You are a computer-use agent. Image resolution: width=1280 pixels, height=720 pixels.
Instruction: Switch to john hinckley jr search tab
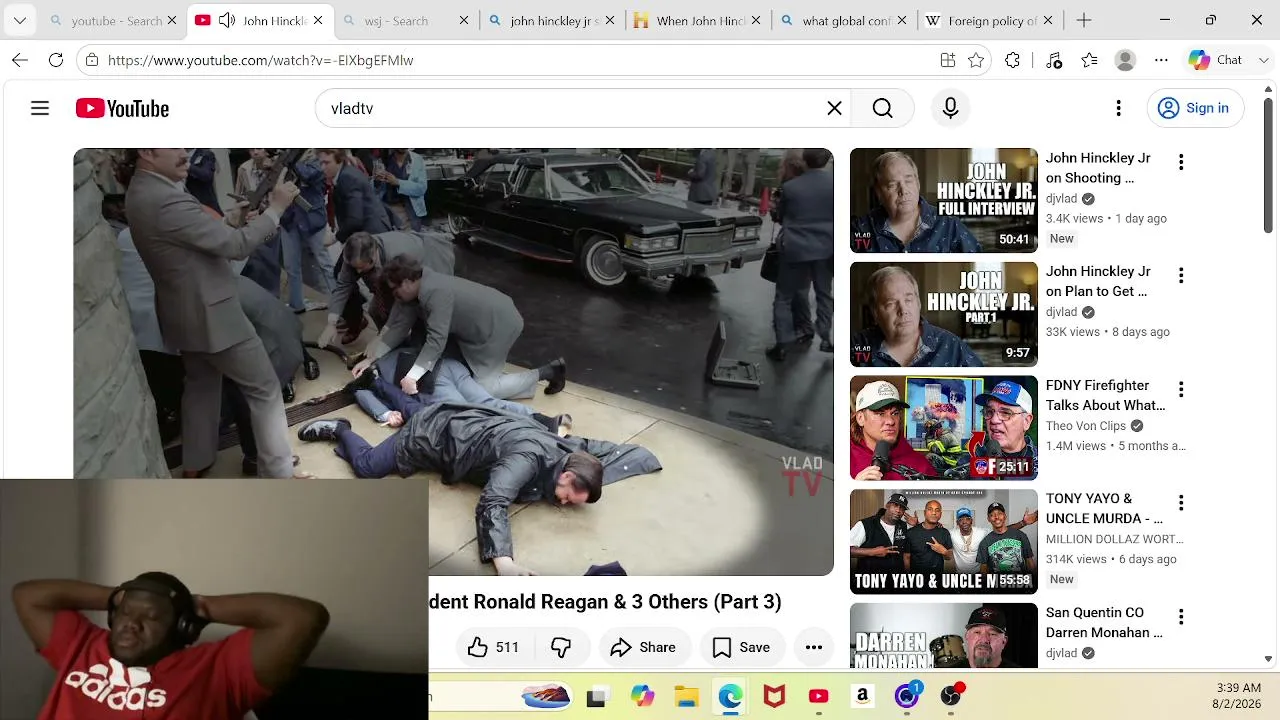click(x=553, y=20)
